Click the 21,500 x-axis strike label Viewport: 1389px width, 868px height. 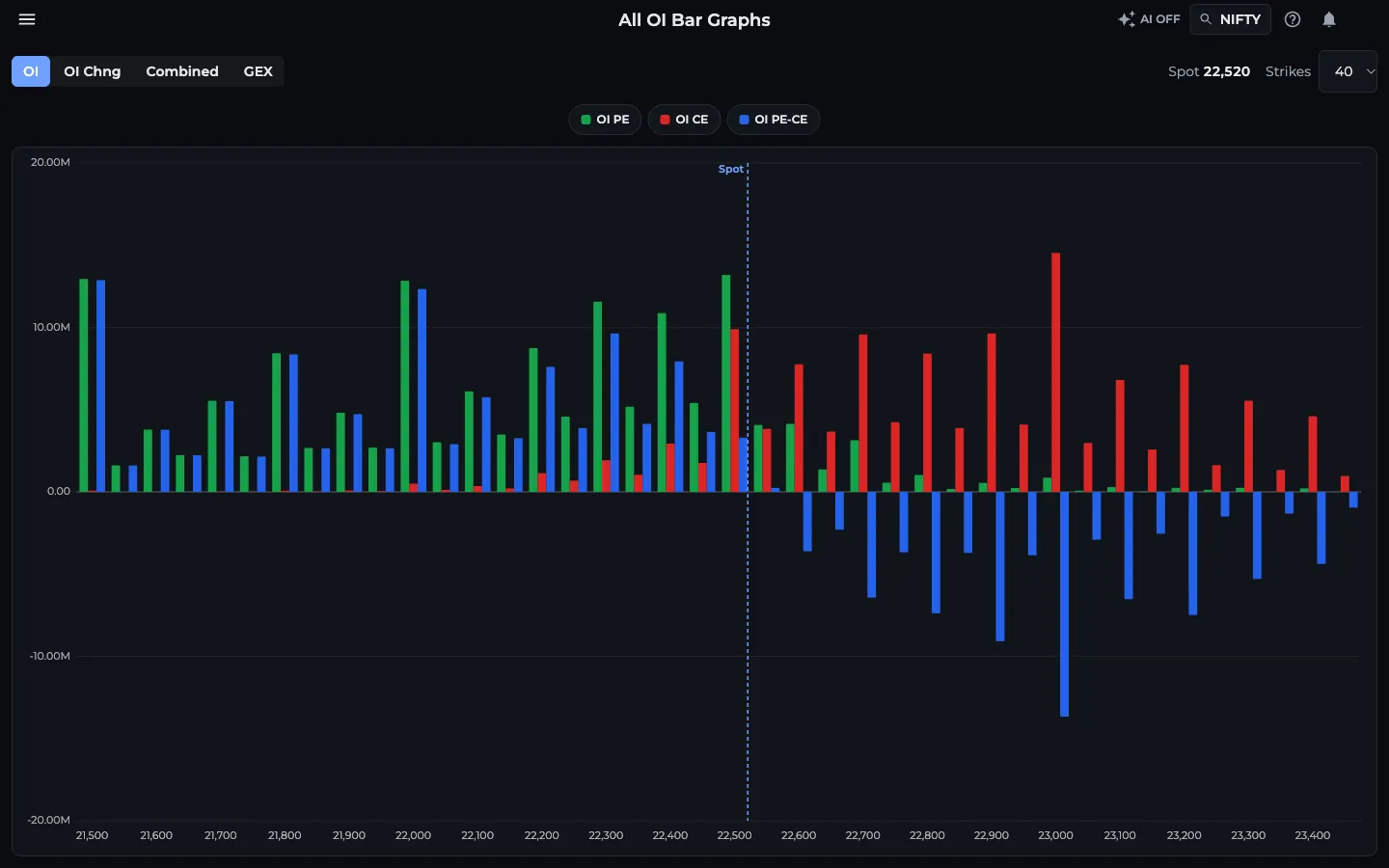pos(92,835)
